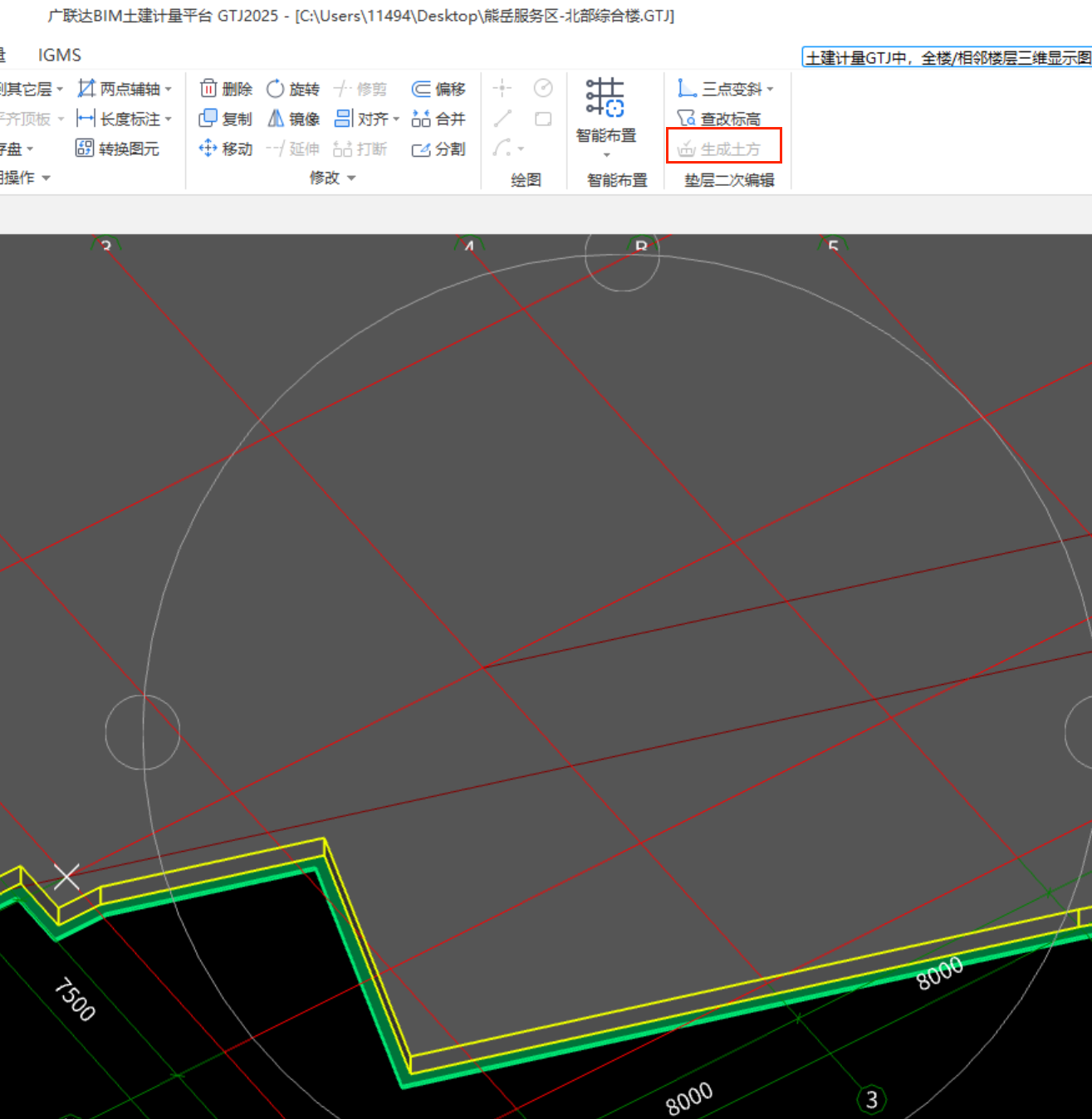
Task: Click the 延伸 extend tool
Action: coord(292,149)
